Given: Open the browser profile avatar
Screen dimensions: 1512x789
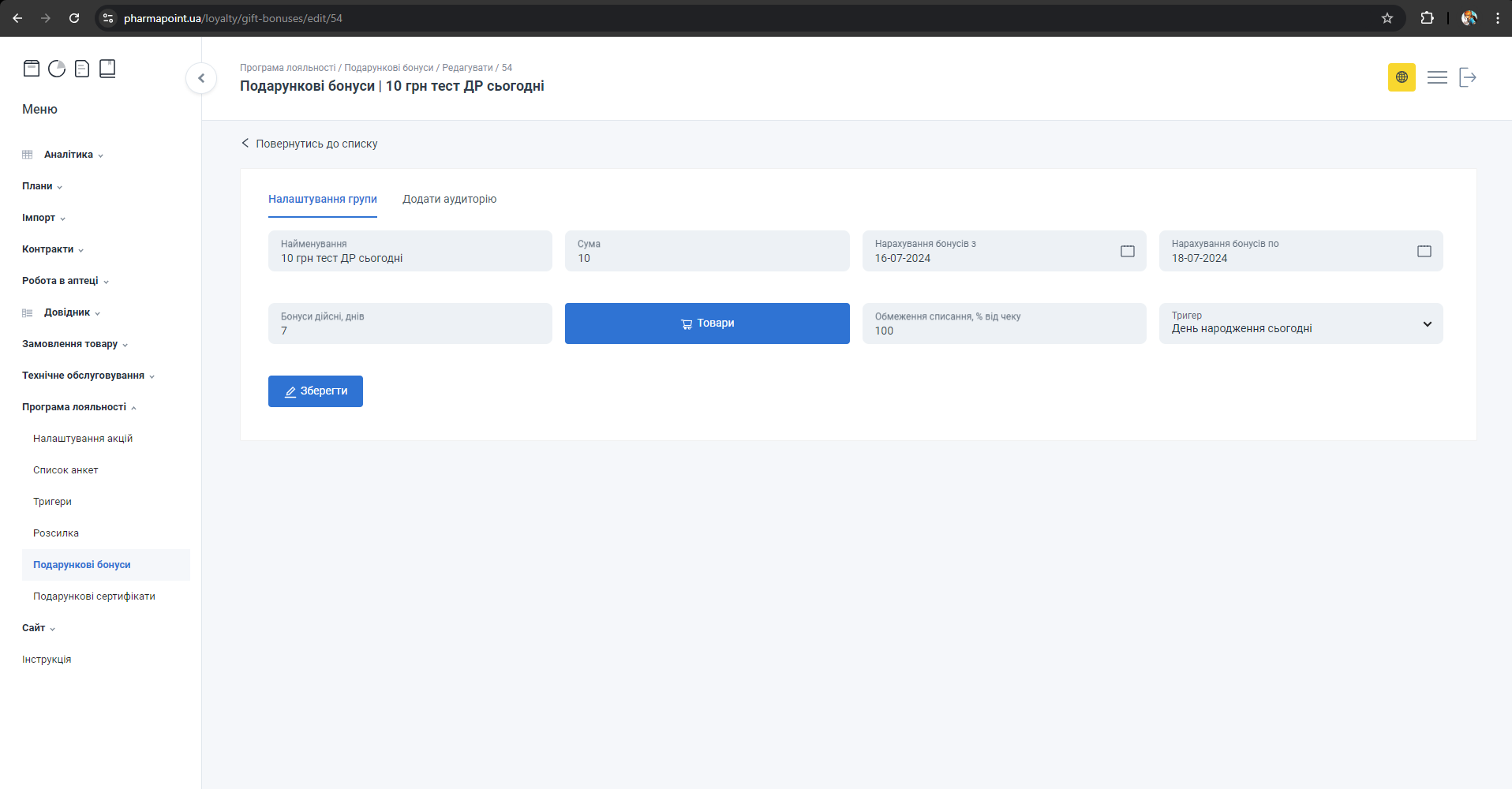Looking at the screenshot, I should coord(1469,18).
